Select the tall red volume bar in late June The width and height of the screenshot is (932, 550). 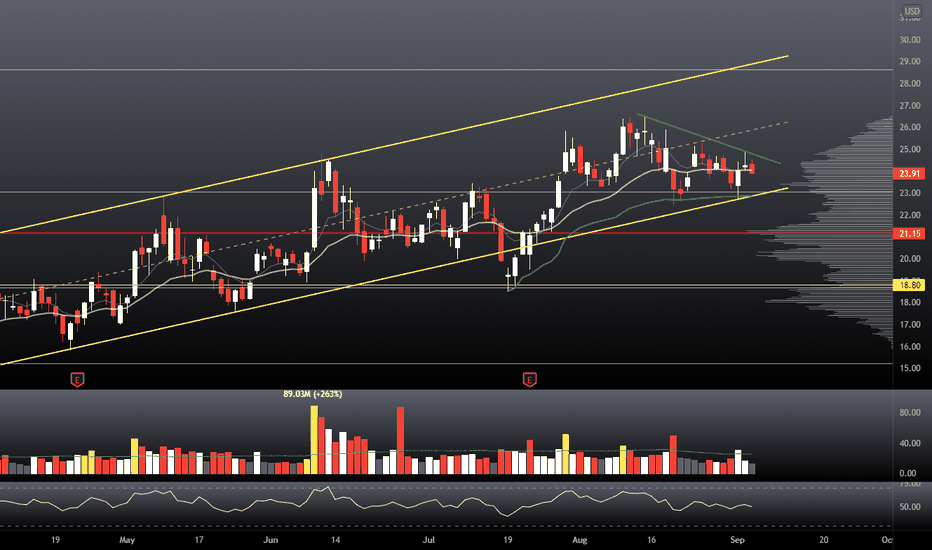pyautogui.click(x=400, y=441)
